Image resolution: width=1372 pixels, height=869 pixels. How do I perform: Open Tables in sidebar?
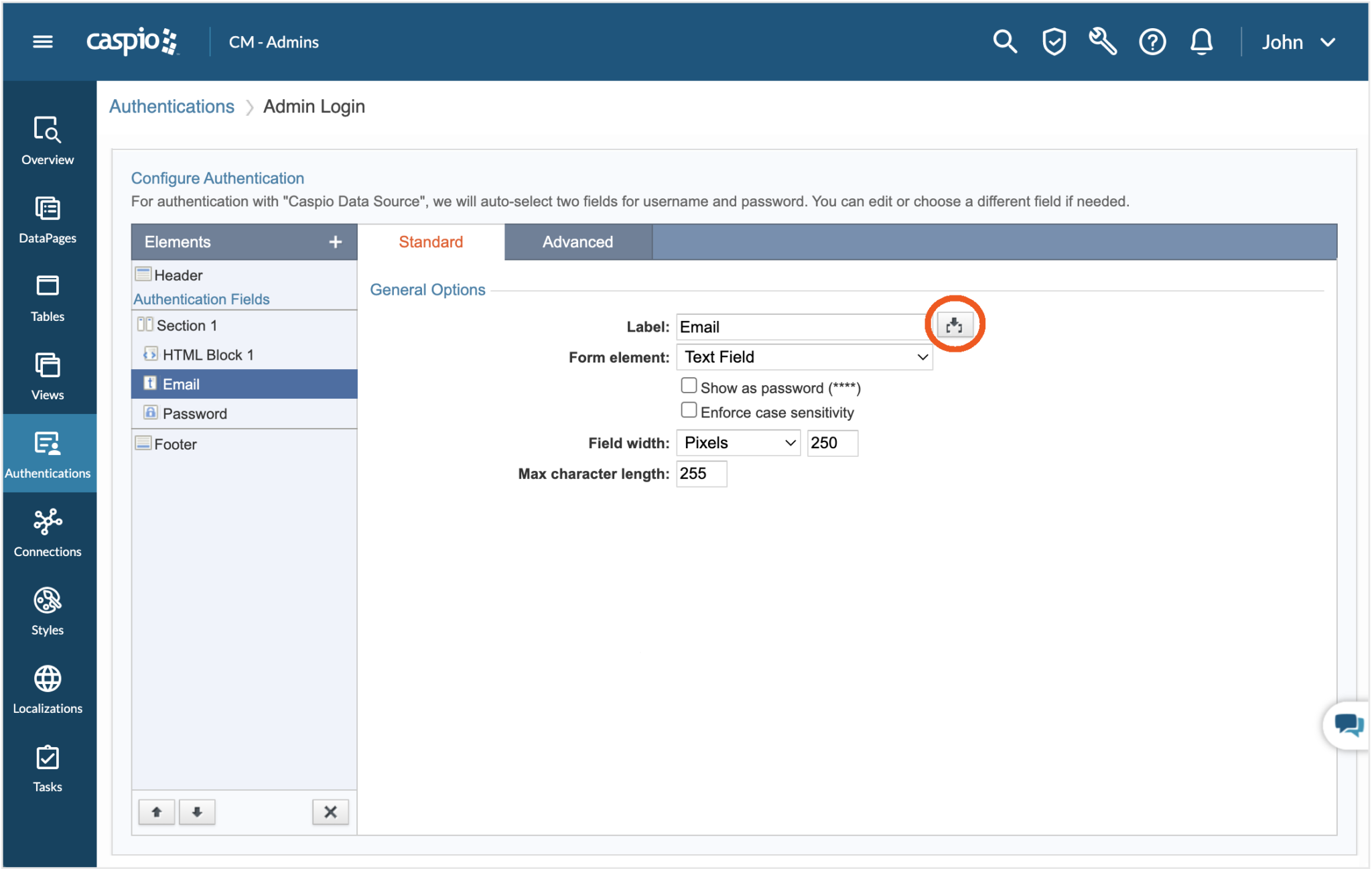(48, 298)
